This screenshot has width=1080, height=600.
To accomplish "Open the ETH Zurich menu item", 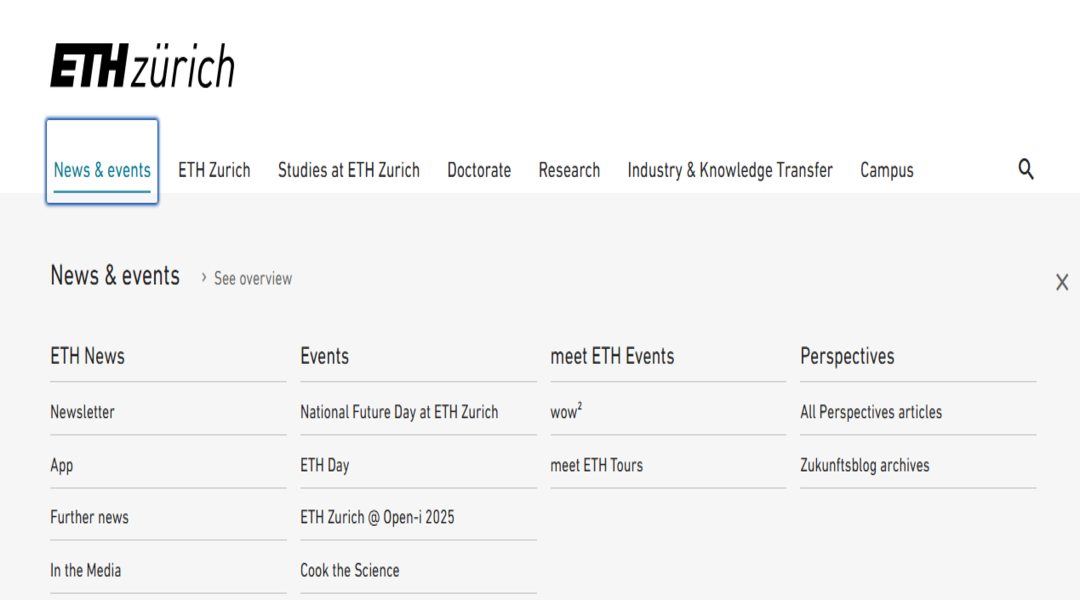I will pos(214,170).
